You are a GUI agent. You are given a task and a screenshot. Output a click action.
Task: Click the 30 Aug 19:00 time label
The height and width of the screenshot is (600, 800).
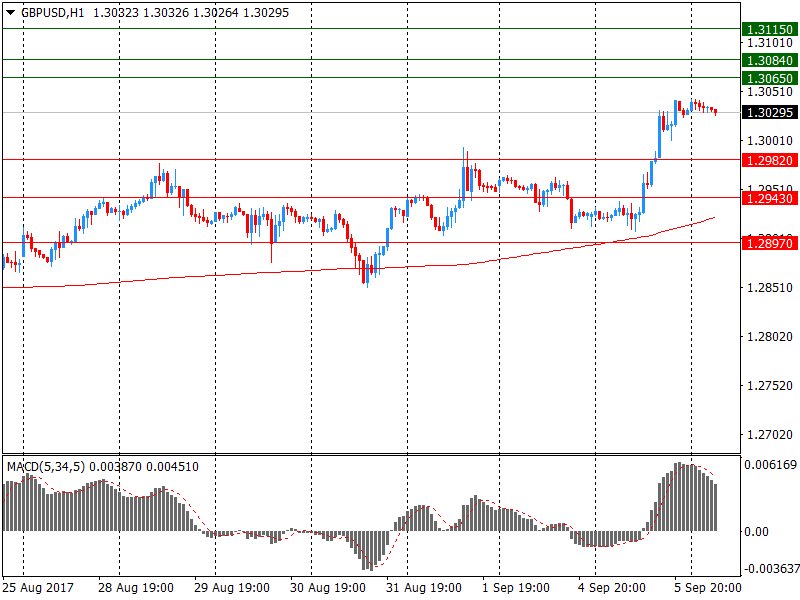click(x=328, y=588)
